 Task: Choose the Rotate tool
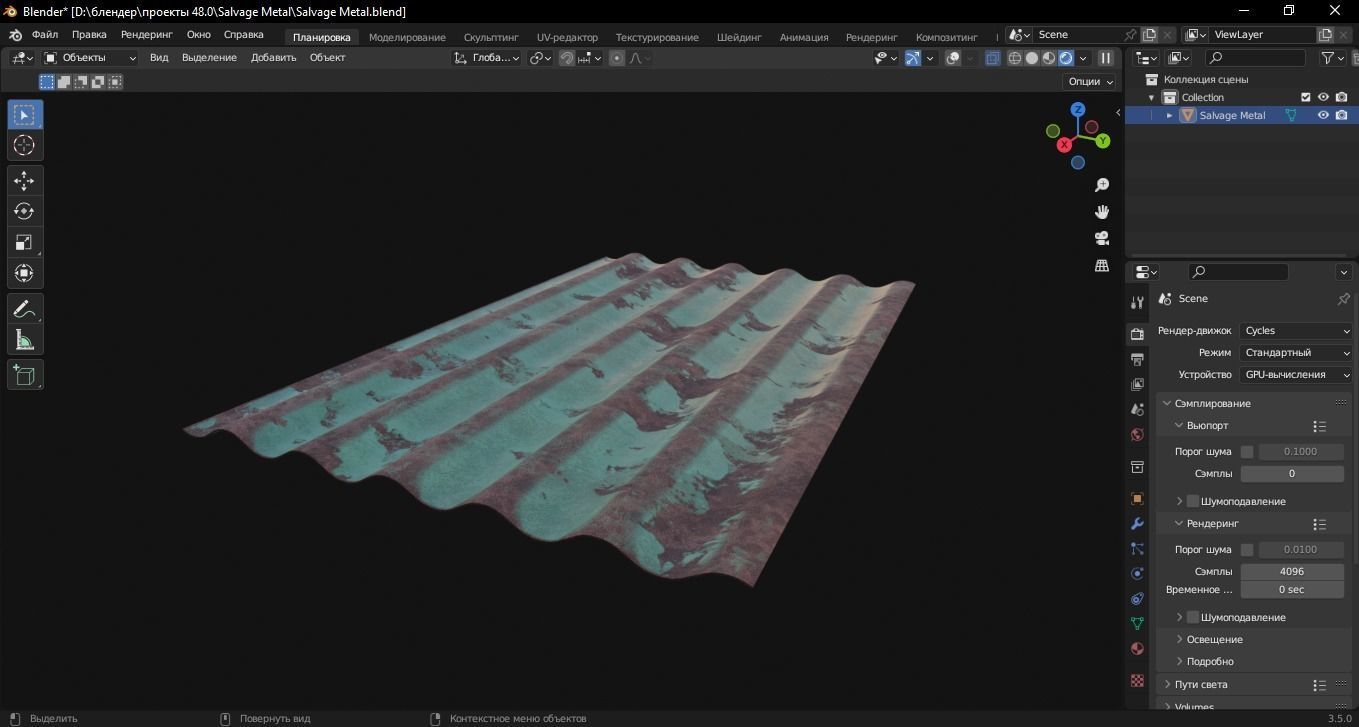pyautogui.click(x=24, y=212)
